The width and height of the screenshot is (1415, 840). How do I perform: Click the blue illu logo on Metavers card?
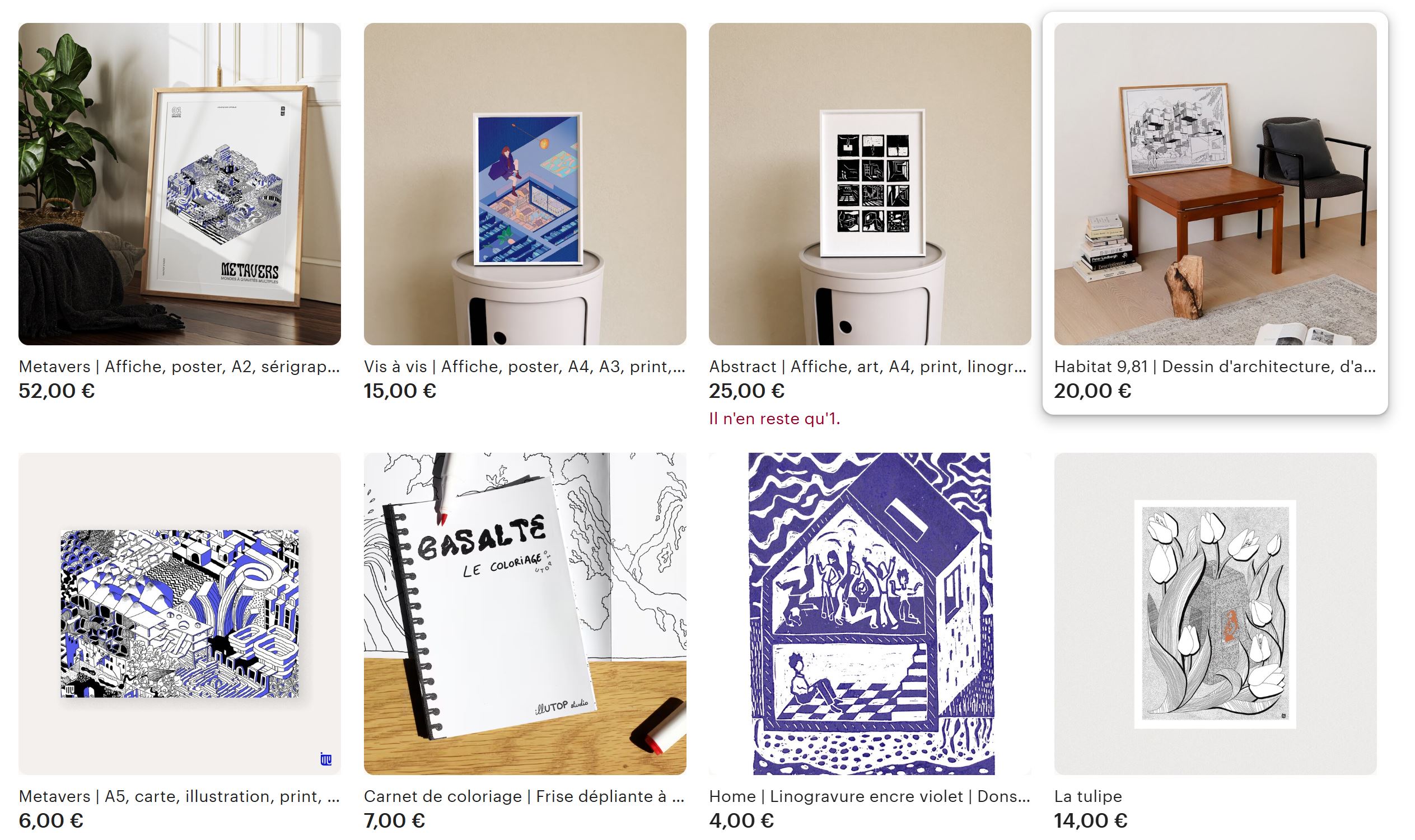pos(325,759)
